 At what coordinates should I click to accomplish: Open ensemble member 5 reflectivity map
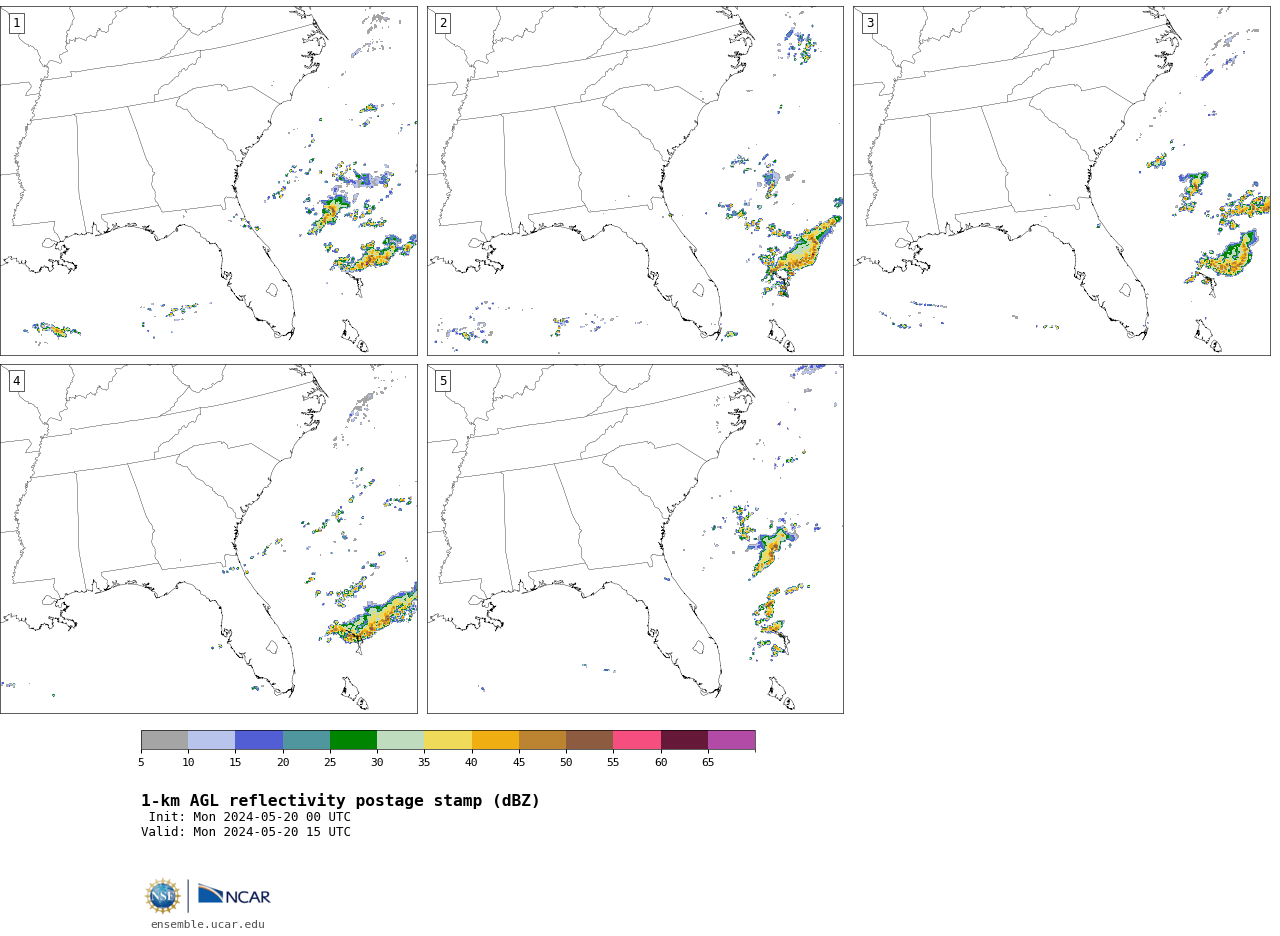point(635,539)
